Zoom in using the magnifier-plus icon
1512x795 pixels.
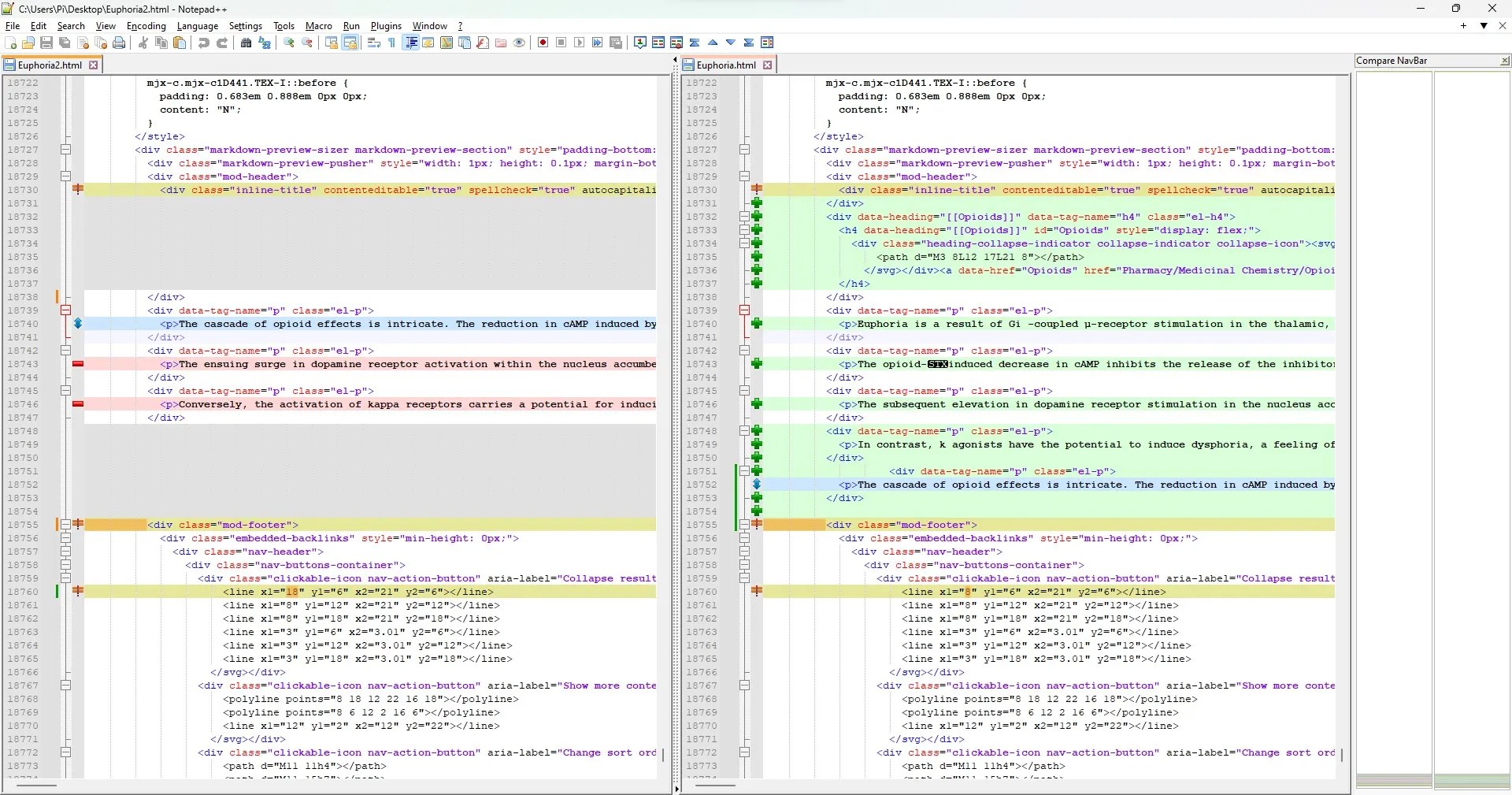click(289, 43)
